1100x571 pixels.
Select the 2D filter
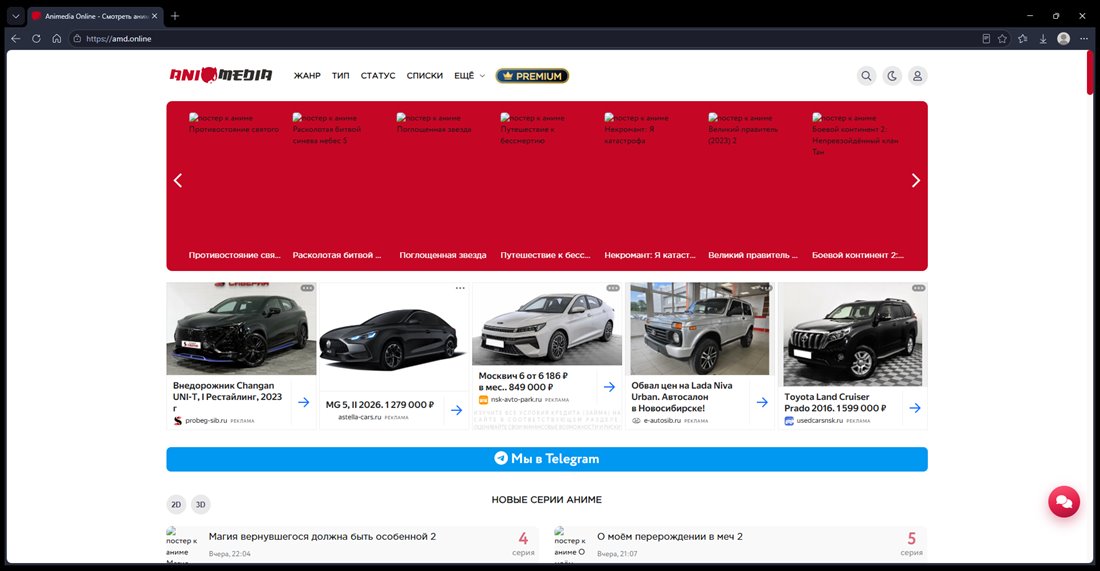[176, 504]
